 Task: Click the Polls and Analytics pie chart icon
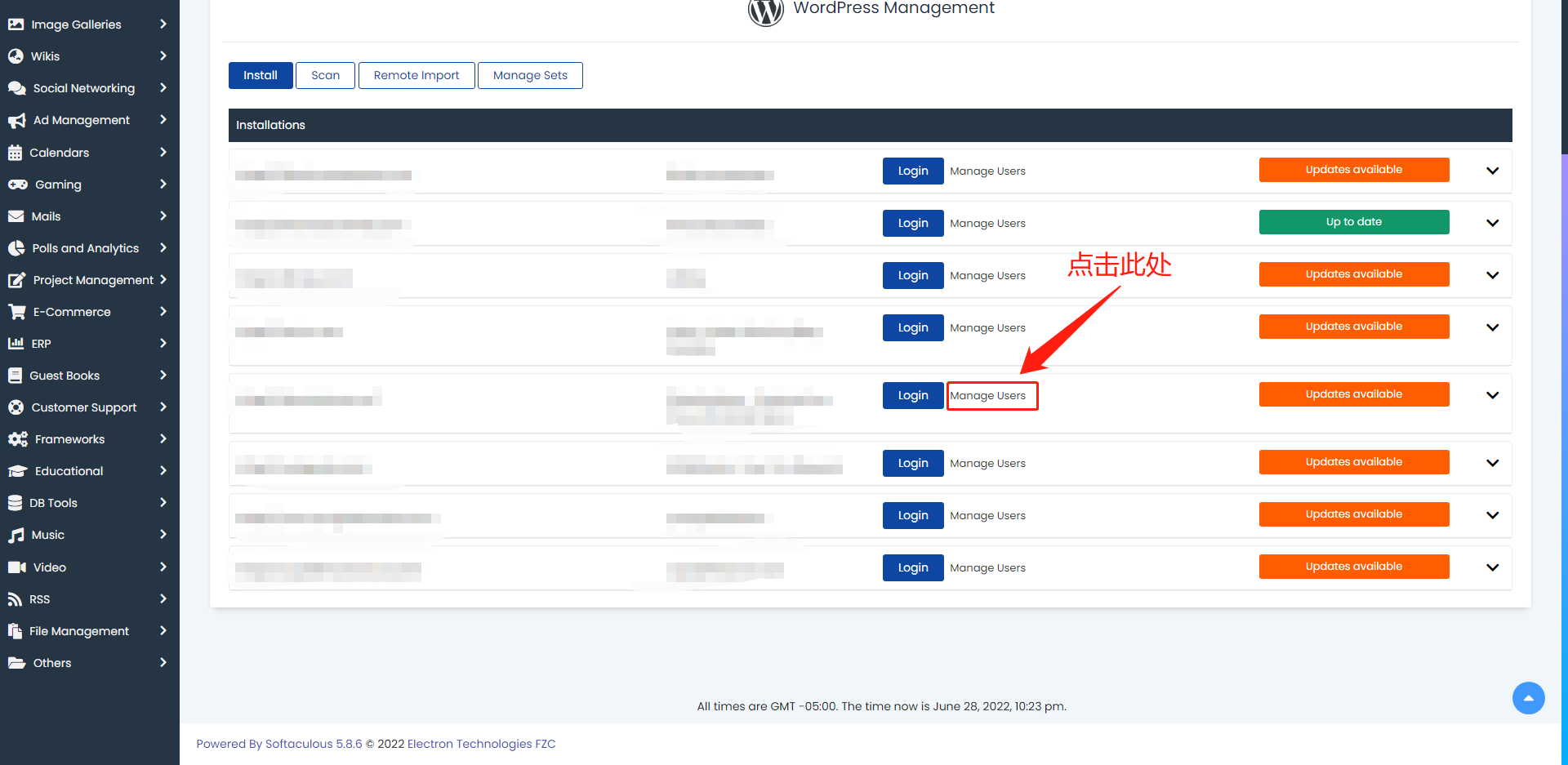tap(16, 248)
